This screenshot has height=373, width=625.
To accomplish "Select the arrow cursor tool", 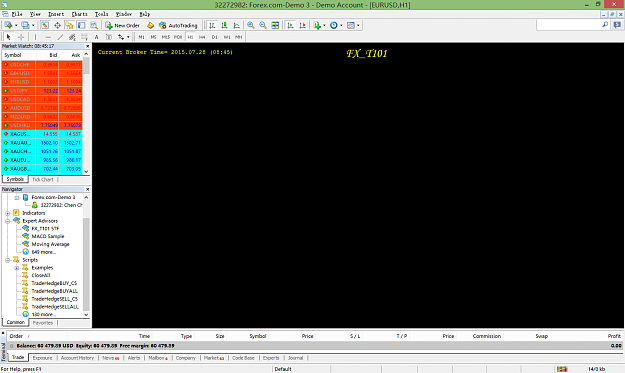I will (x=8, y=37).
